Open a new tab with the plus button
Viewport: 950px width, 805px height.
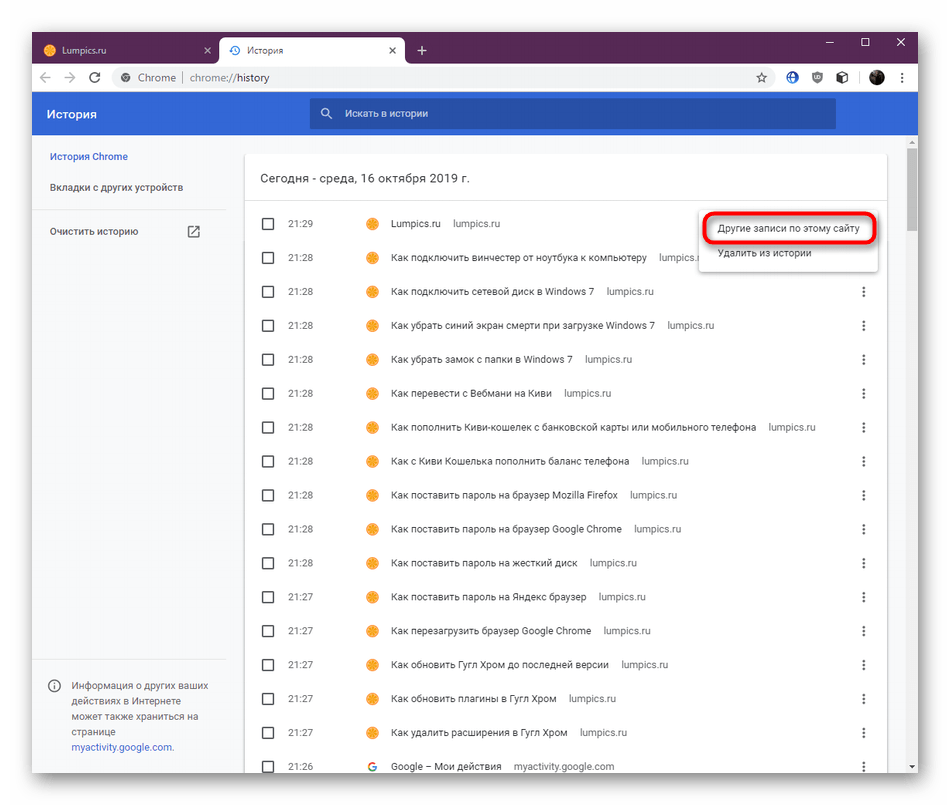click(x=422, y=50)
